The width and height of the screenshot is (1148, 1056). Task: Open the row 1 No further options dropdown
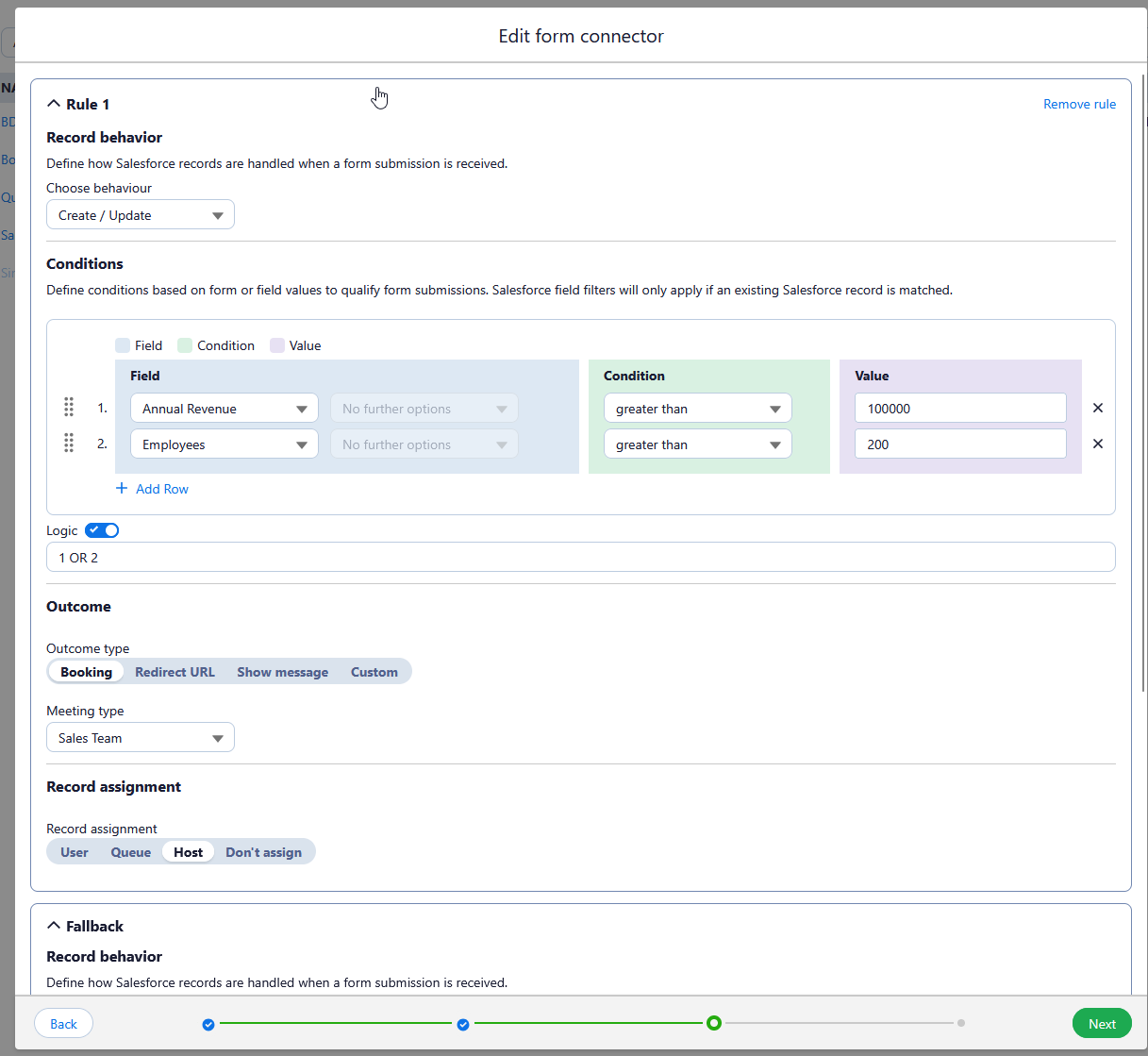click(x=424, y=409)
